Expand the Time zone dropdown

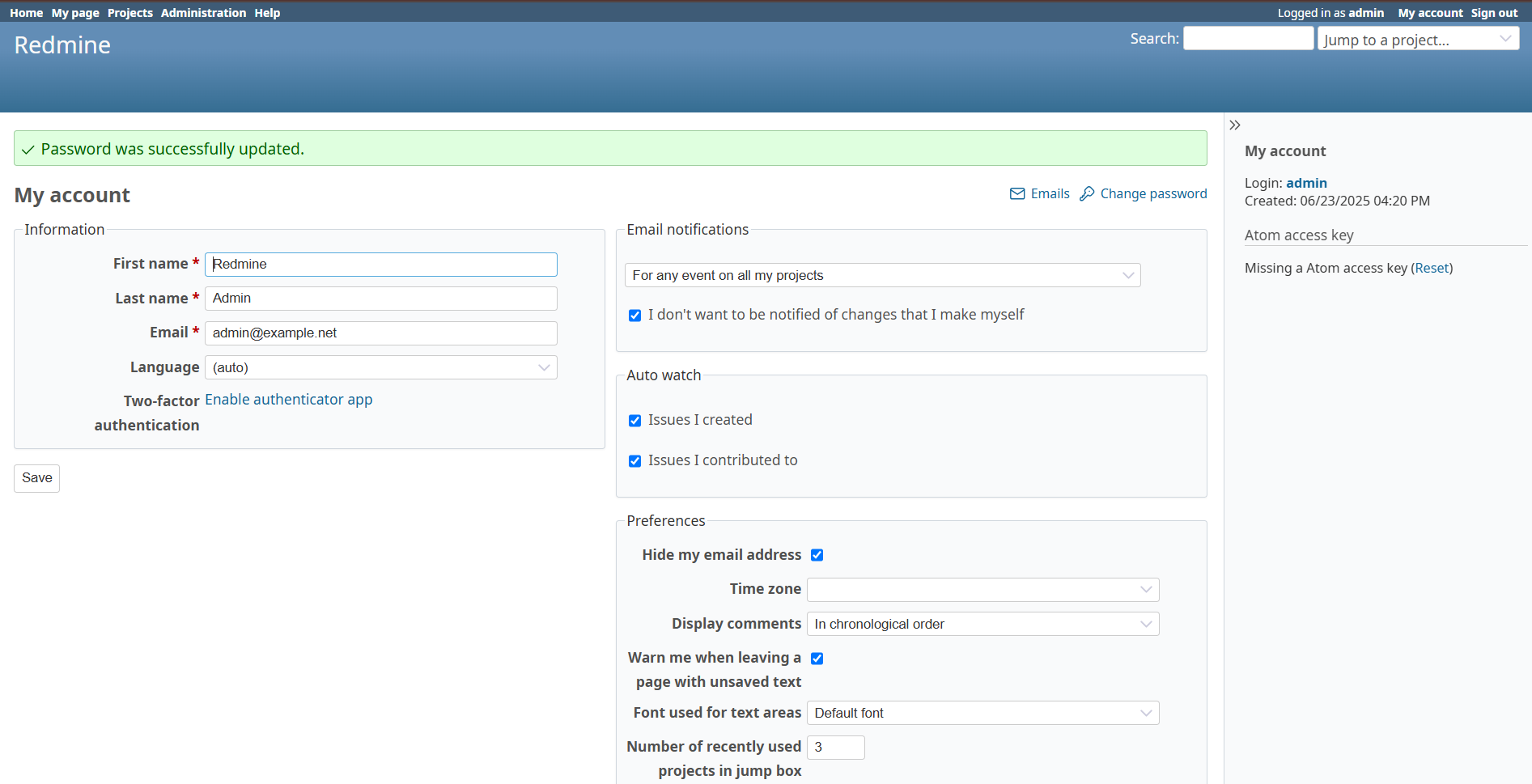tap(982, 590)
